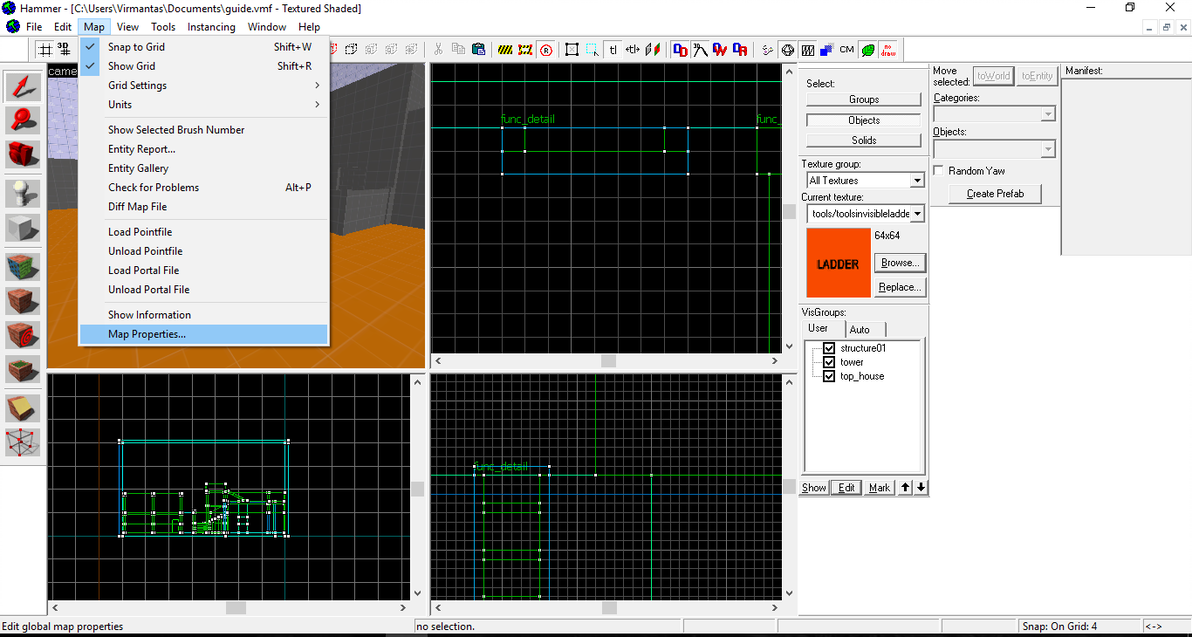The width and height of the screenshot is (1192, 637).
Task: Click the orange LADDER texture preview
Action: (838, 263)
